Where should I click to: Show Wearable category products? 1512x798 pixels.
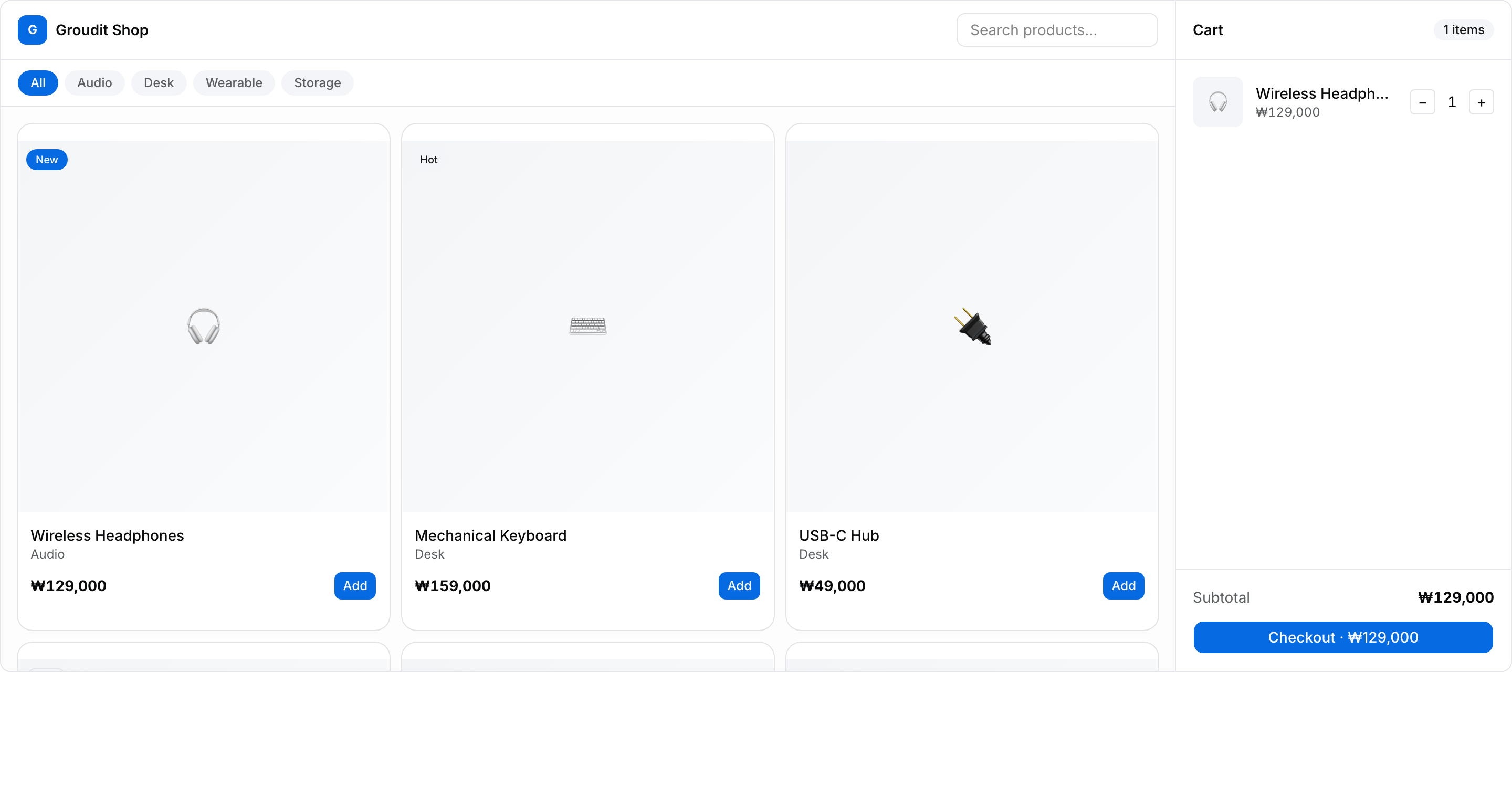[234, 83]
